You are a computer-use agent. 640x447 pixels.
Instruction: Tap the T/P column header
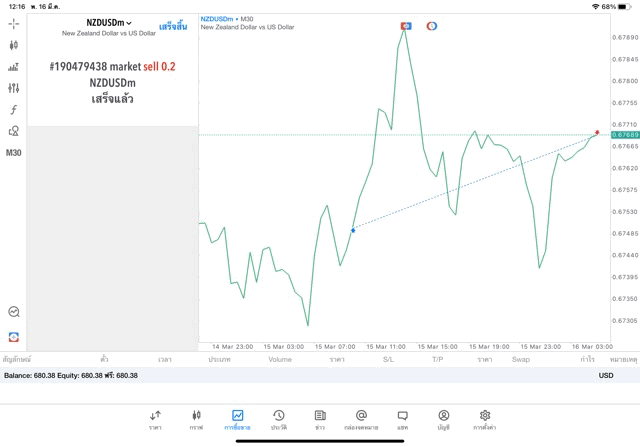pos(438,360)
